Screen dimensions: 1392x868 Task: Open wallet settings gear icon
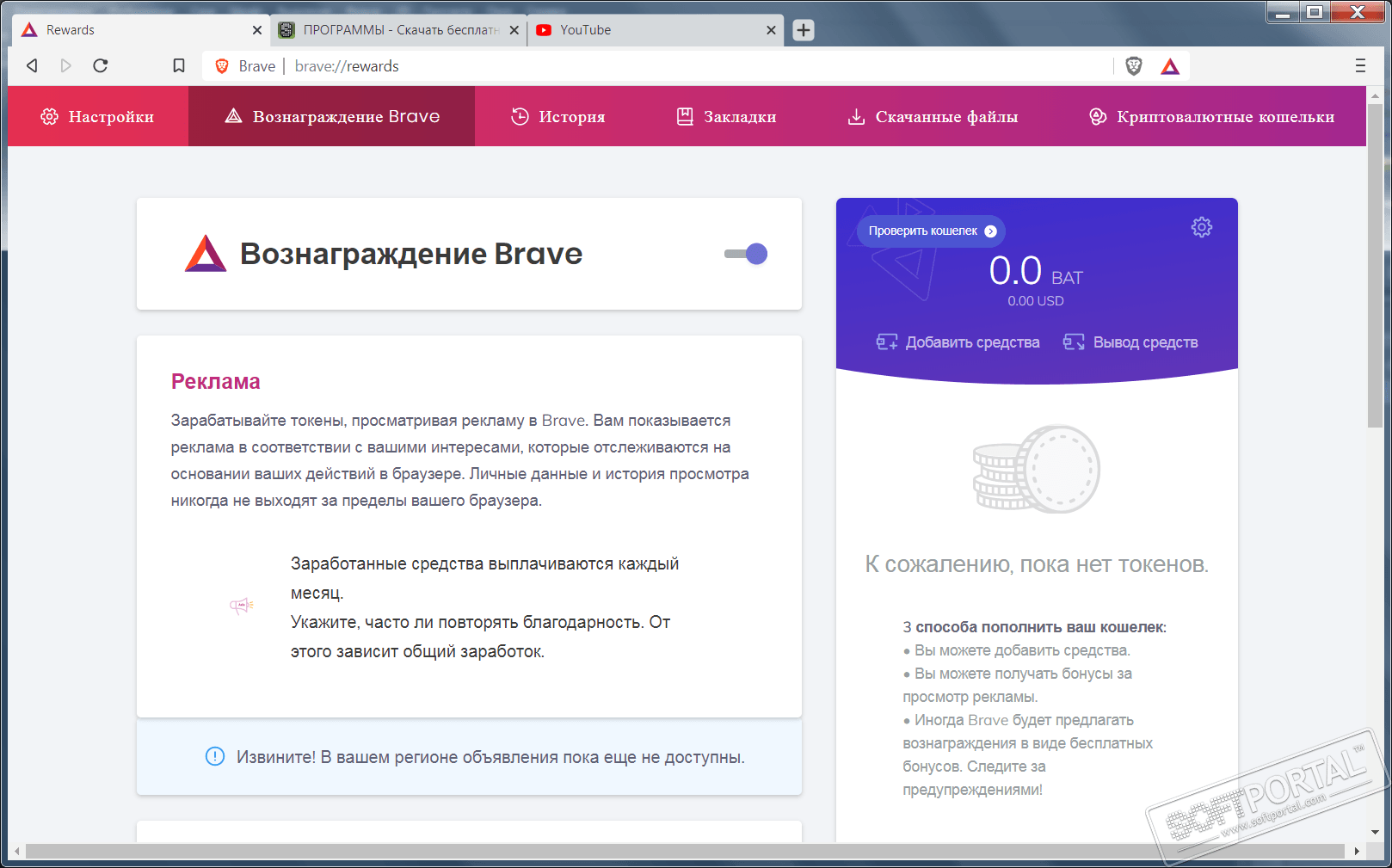[1202, 227]
